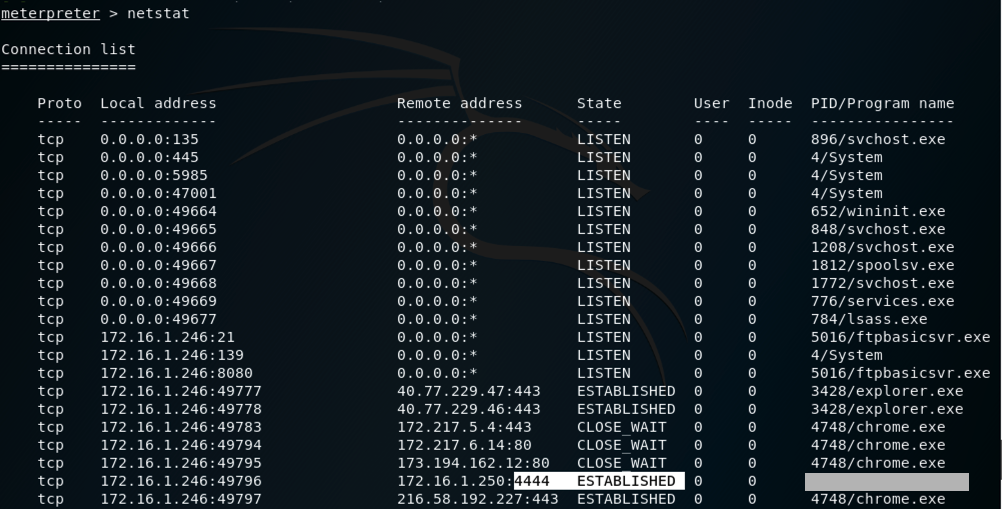
Task: Select local address 0.0.0.0:49668
Action: click(158, 283)
